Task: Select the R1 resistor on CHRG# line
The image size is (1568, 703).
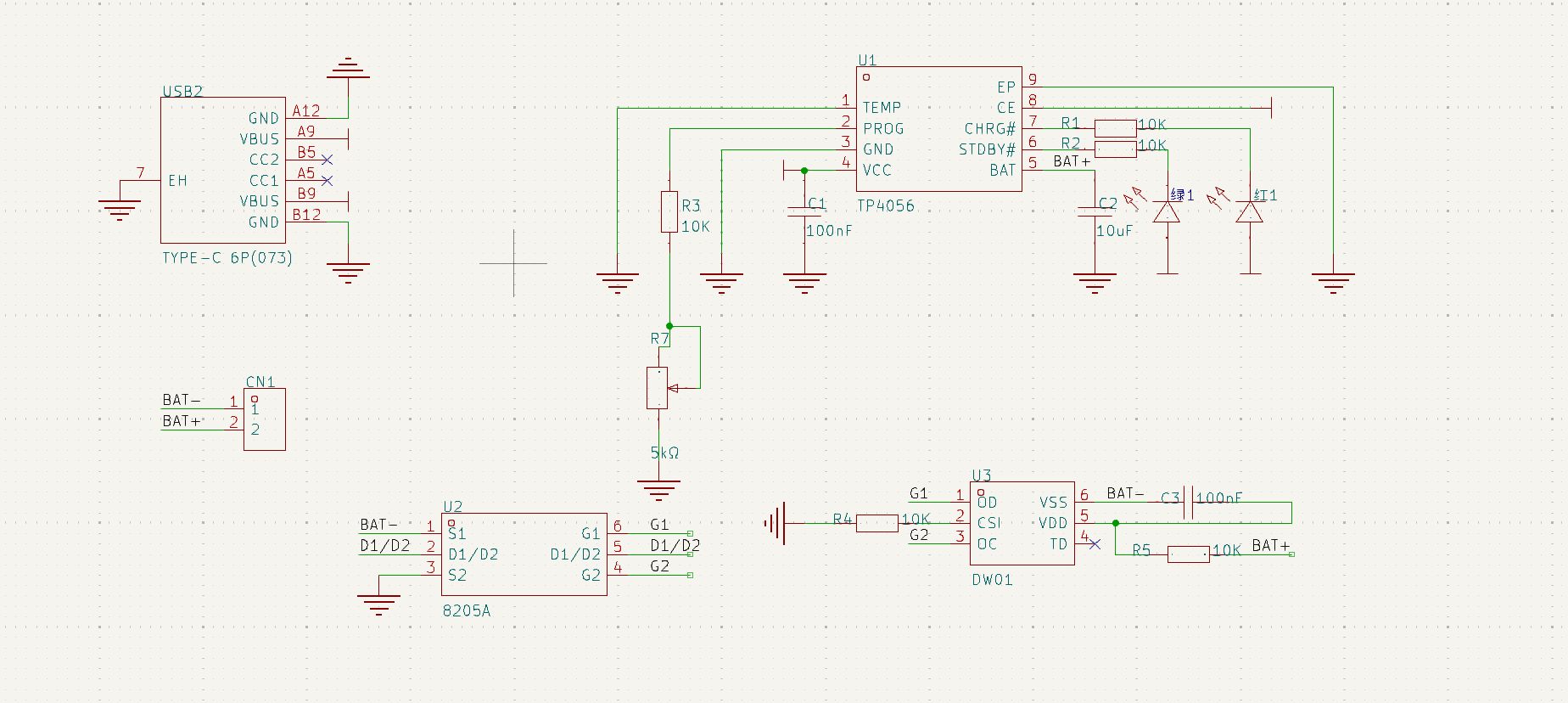Action: 1115,128
